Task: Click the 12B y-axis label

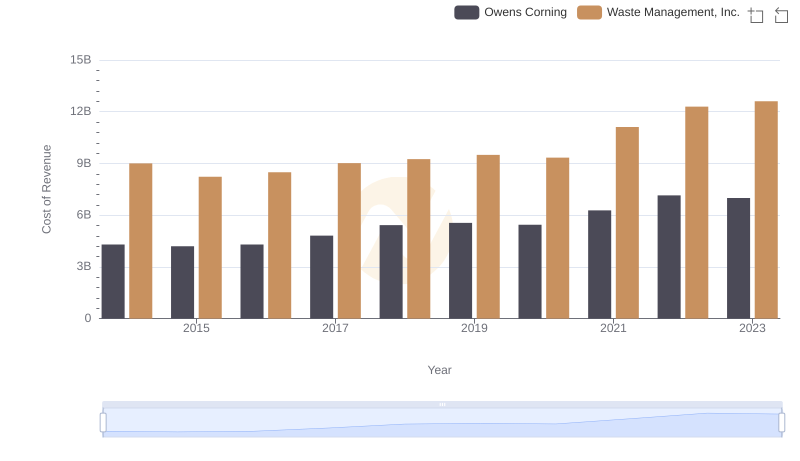Action: (x=81, y=111)
